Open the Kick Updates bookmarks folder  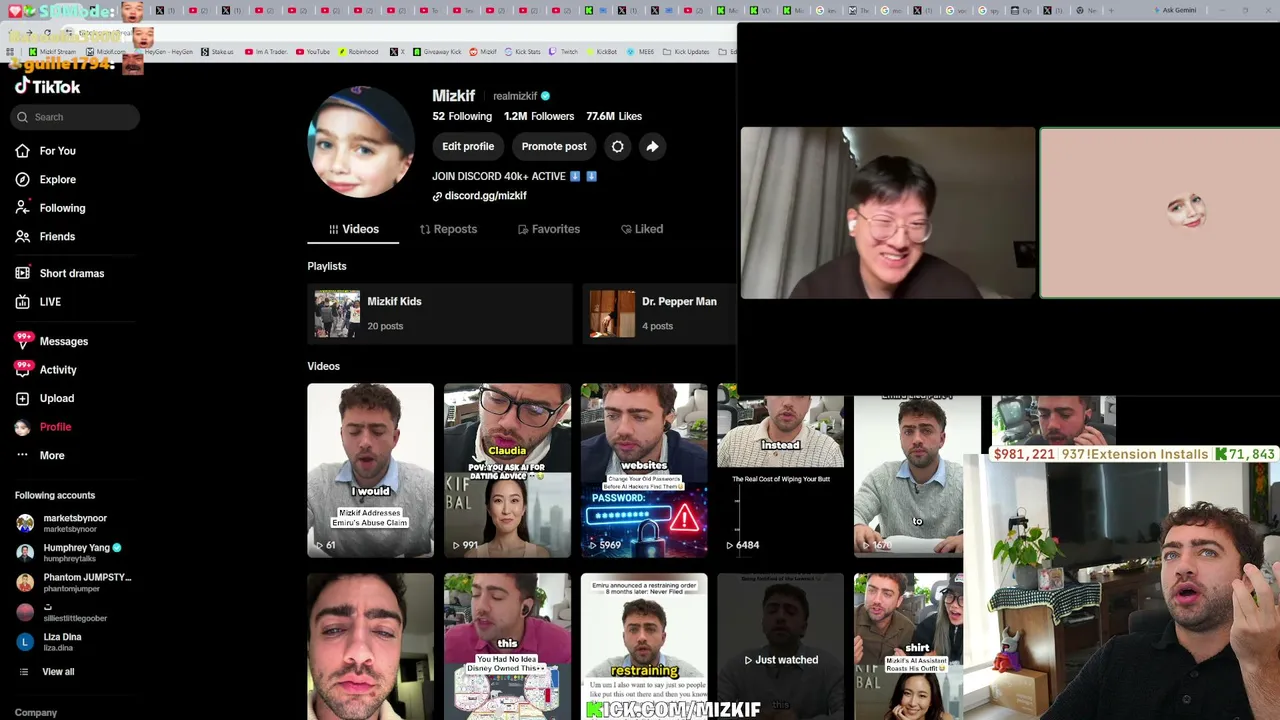click(687, 52)
